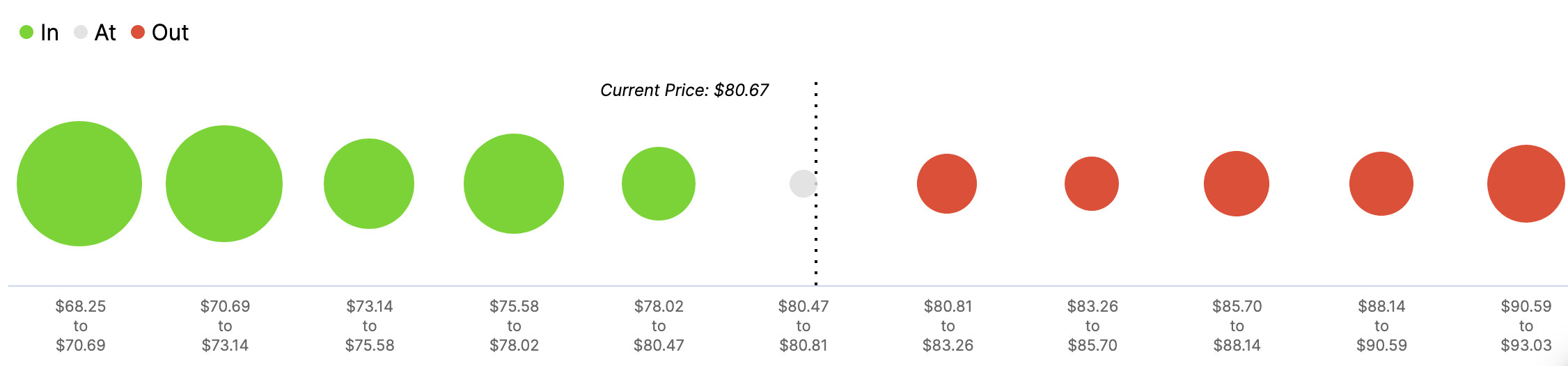Toggle the red Out legend item

coord(160,33)
